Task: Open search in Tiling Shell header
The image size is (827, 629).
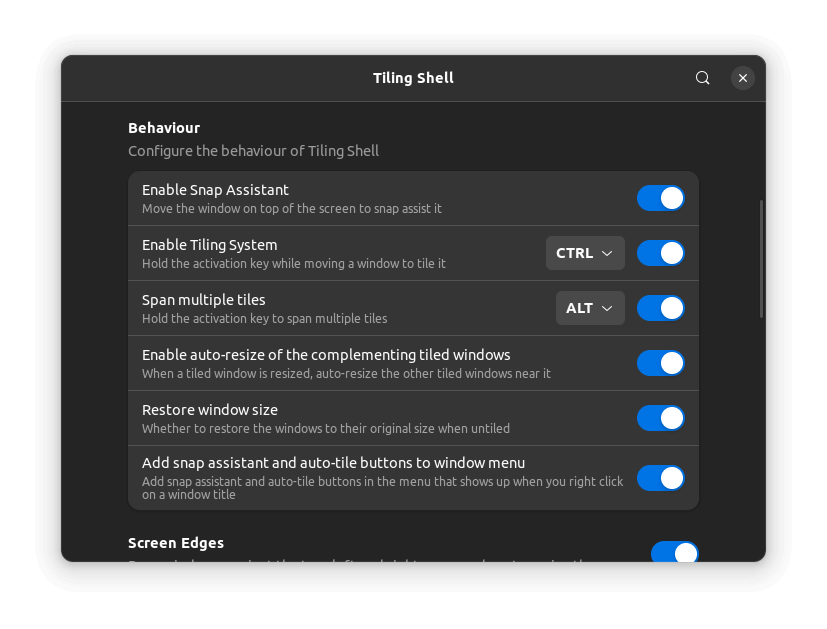Action: [702, 78]
